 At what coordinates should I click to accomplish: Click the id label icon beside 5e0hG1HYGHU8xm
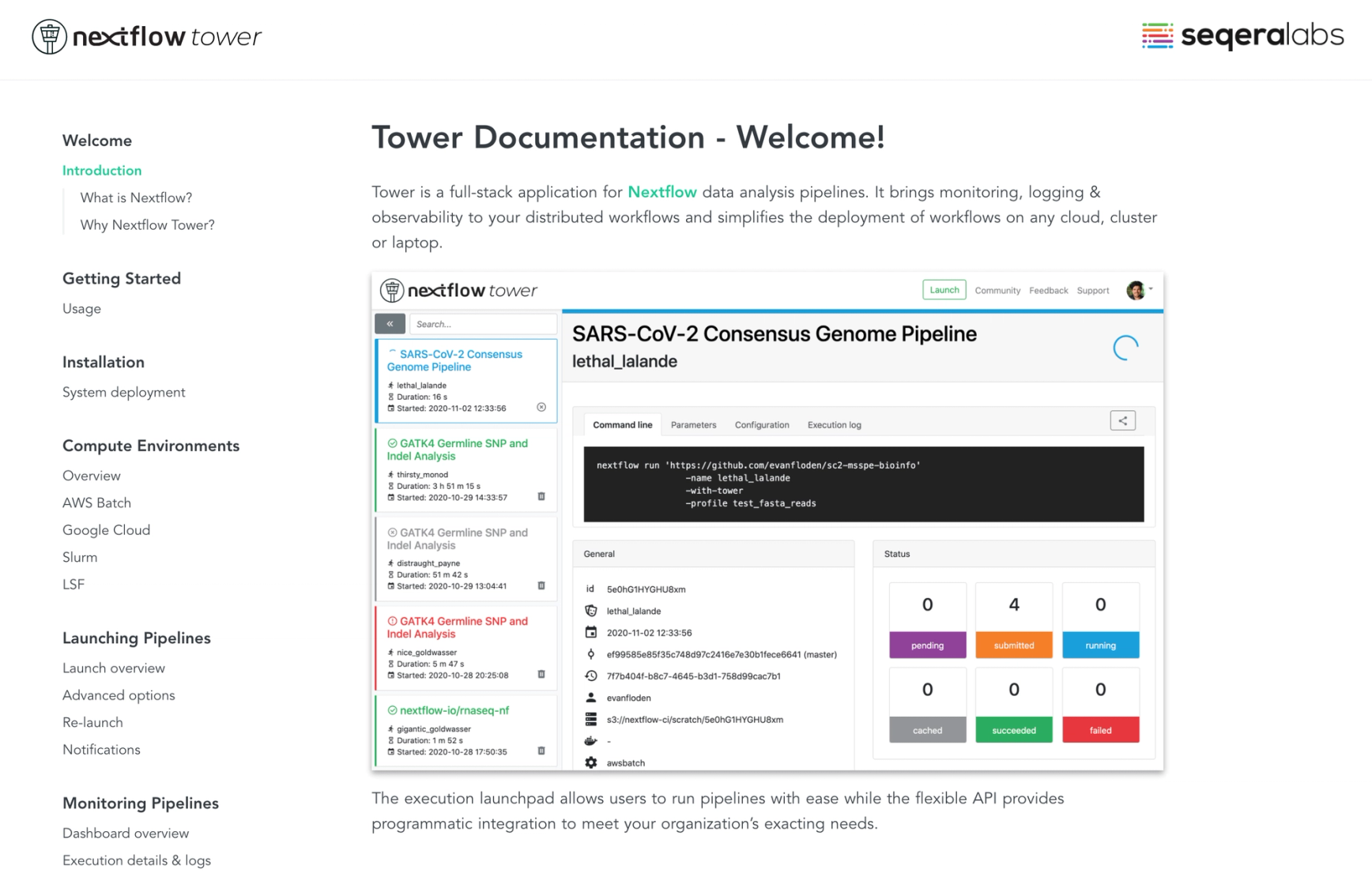click(590, 589)
